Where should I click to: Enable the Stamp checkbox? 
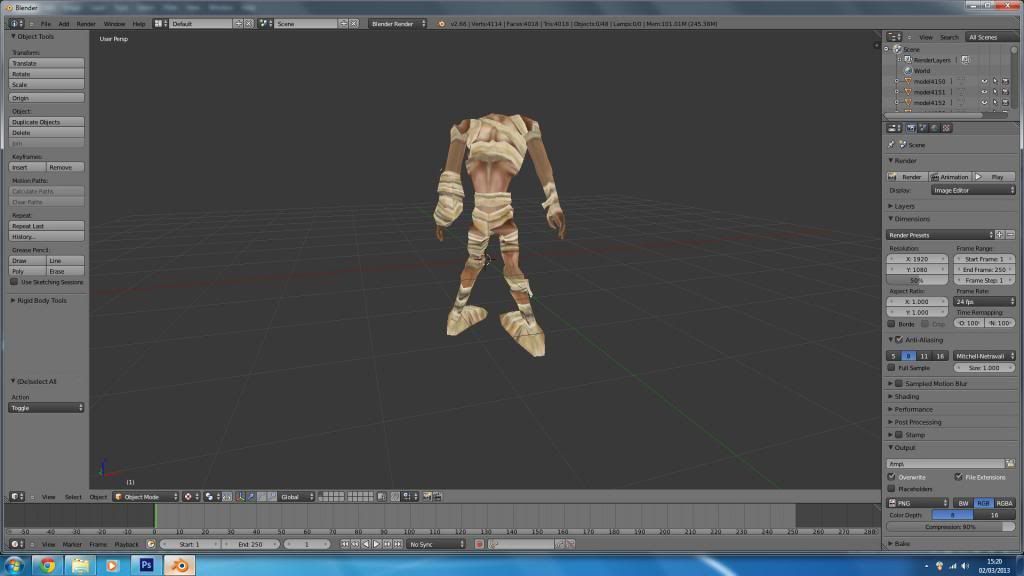pyautogui.click(x=899, y=435)
